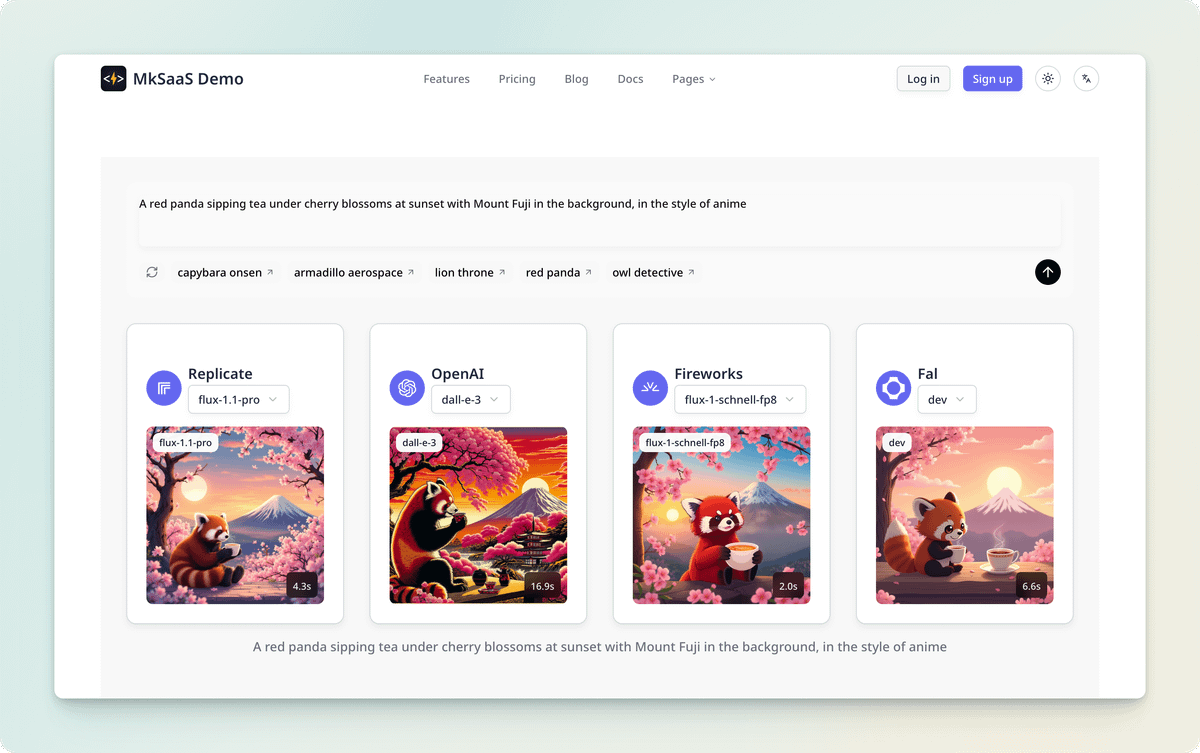
Task: Click the OpenAI provider logo icon
Action: [x=407, y=388]
